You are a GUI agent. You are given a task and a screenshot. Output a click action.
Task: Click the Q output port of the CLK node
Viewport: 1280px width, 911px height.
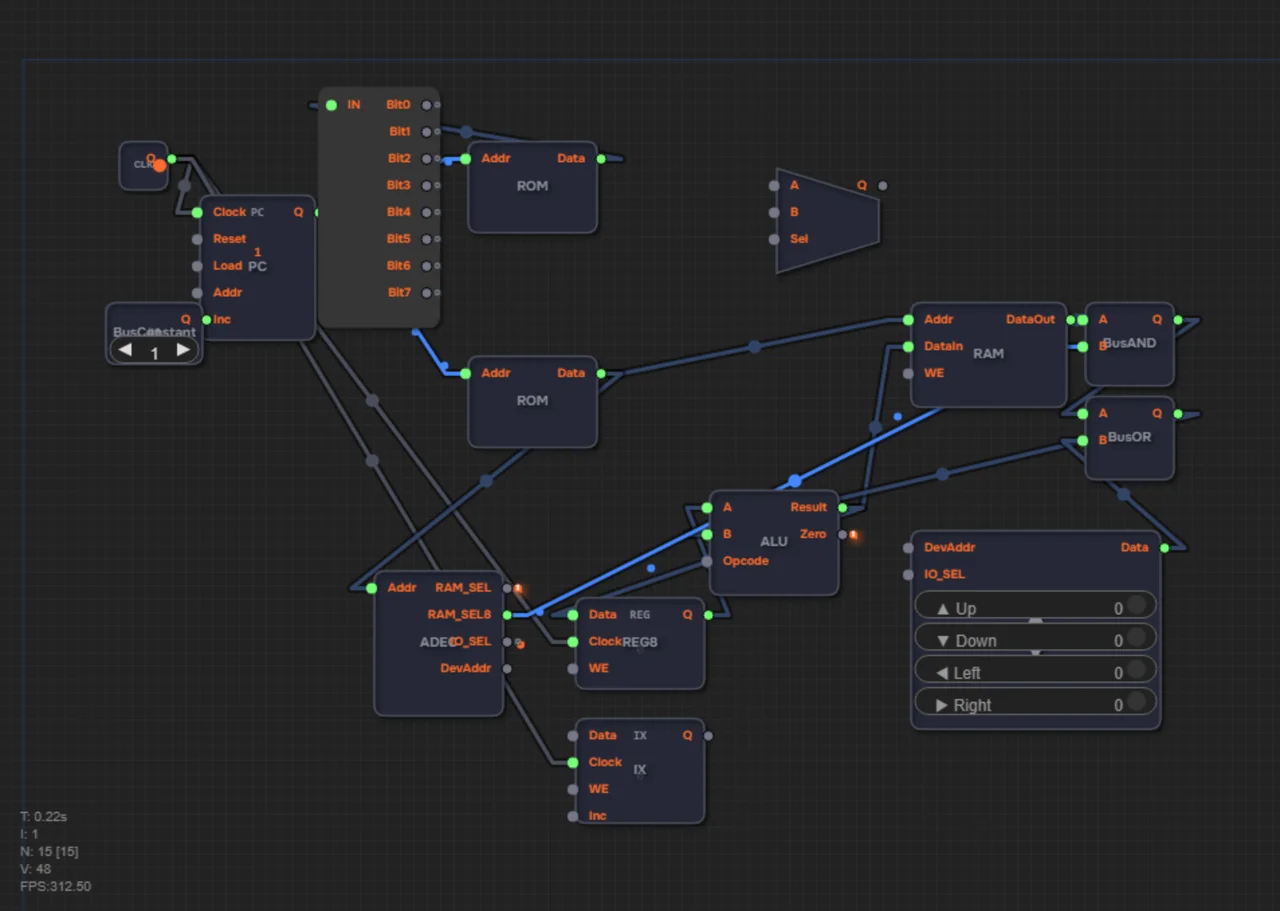coord(172,159)
